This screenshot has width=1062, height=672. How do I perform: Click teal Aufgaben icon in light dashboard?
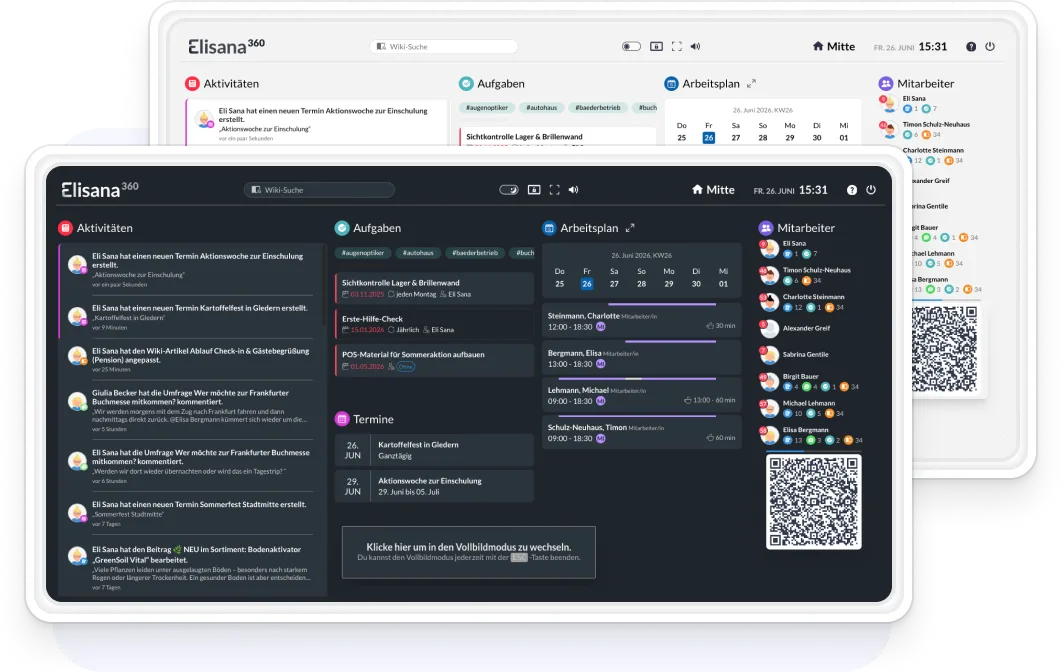point(466,83)
